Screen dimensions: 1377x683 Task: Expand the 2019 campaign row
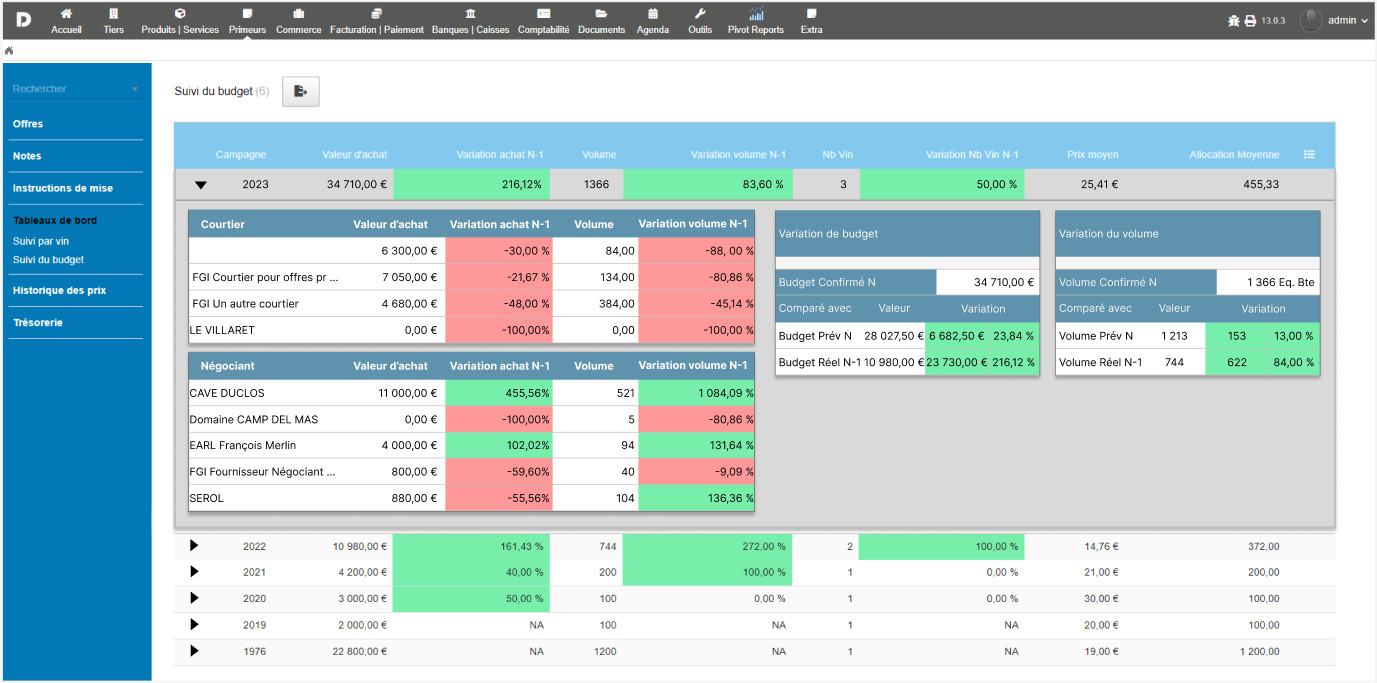pos(194,624)
